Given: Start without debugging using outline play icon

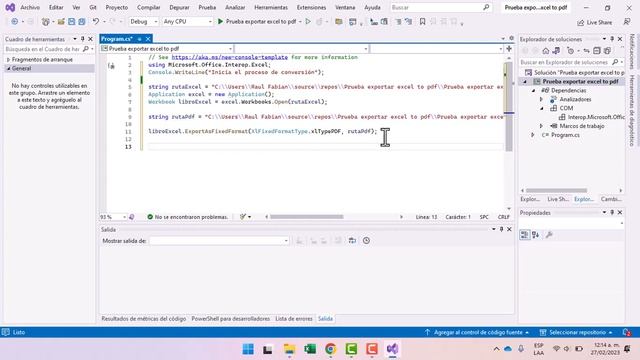Looking at the screenshot, I should (308, 21).
